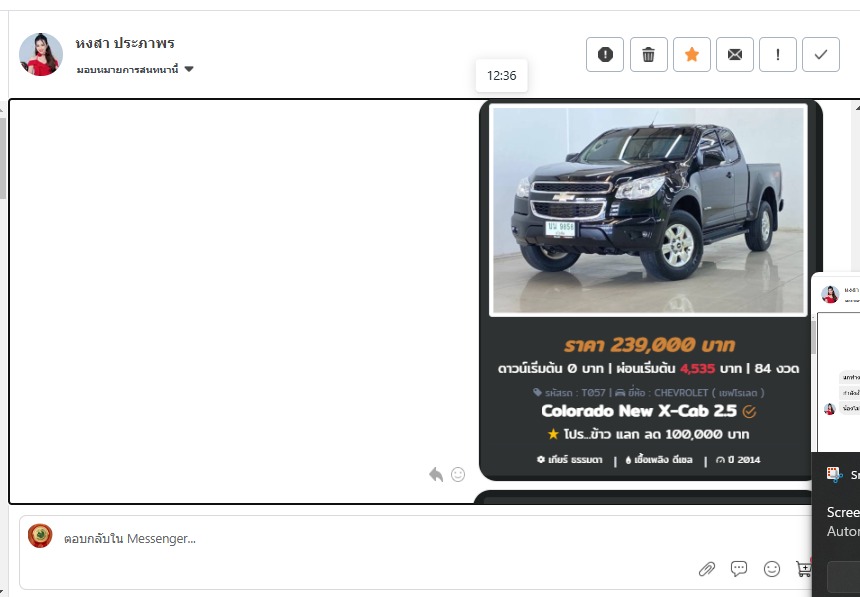Click the car code T057 line

(648, 392)
